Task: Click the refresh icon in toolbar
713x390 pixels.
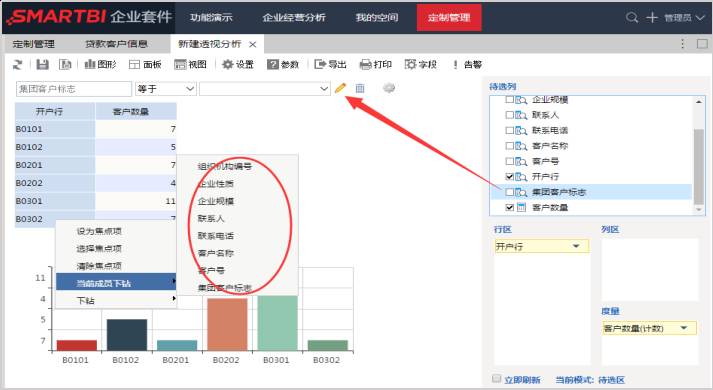Action: click(x=18, y=65)
